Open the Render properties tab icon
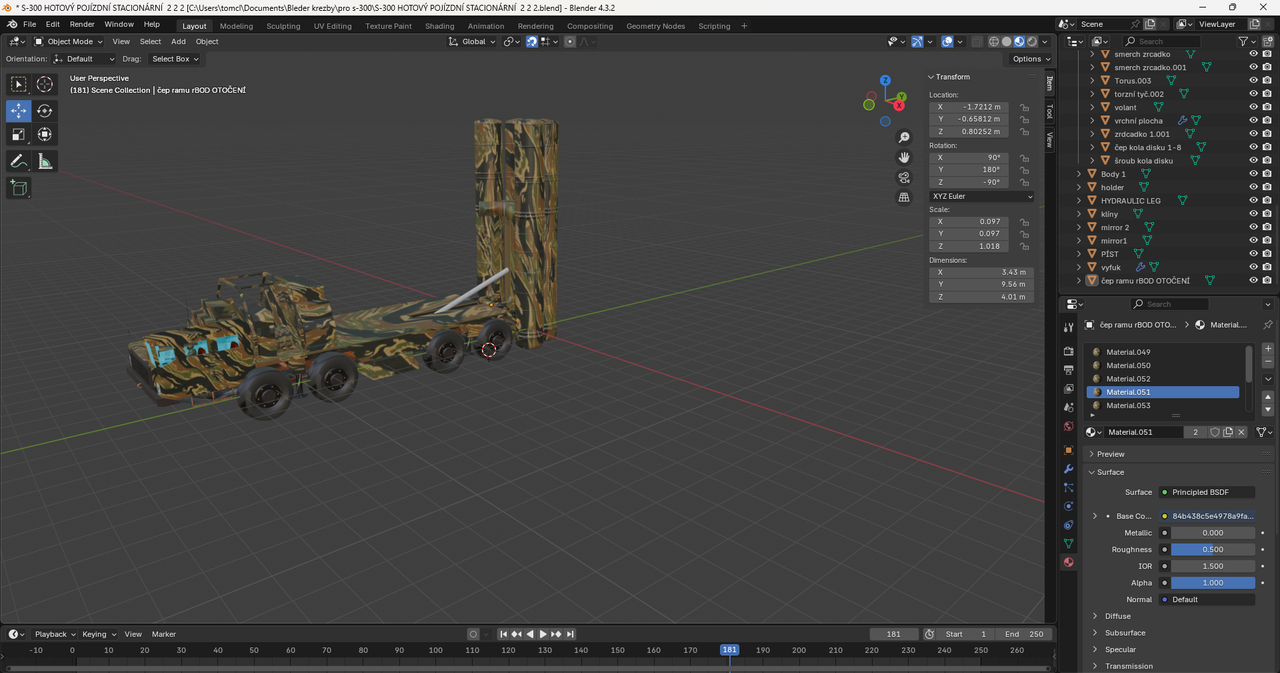 pos(1069,351)
